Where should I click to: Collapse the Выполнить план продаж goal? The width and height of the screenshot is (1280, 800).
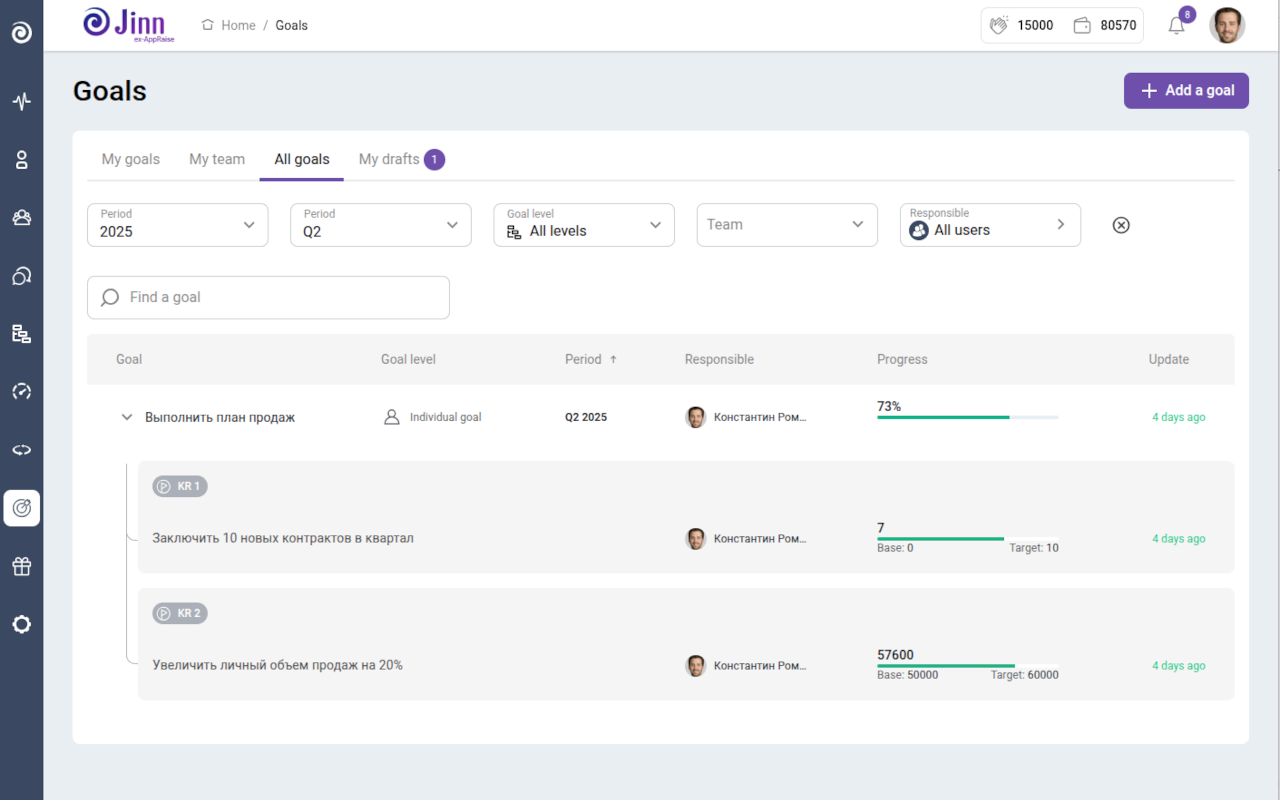pos(127,417)
